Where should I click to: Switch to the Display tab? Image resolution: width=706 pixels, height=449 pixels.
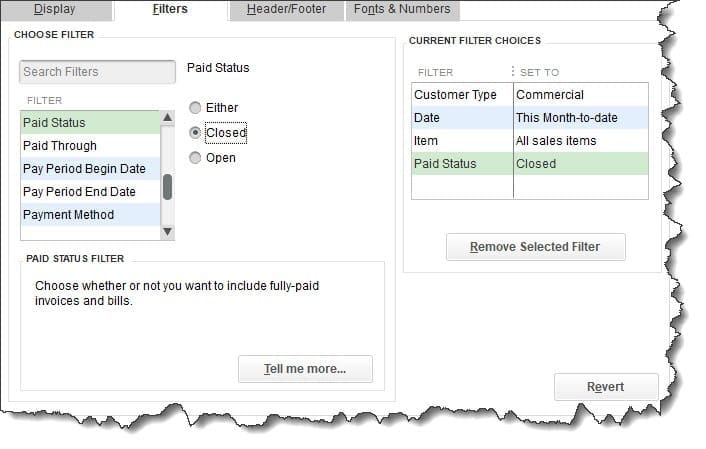point(54,10)
